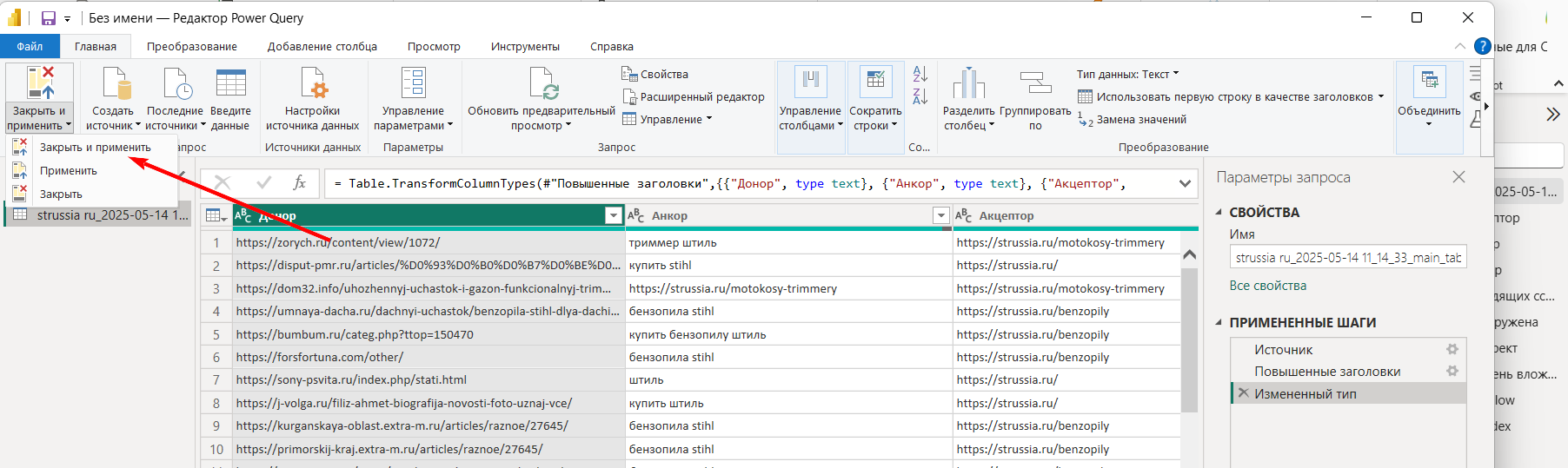Select the Повышенные заголовки applied step

[x=1326, y=372]
